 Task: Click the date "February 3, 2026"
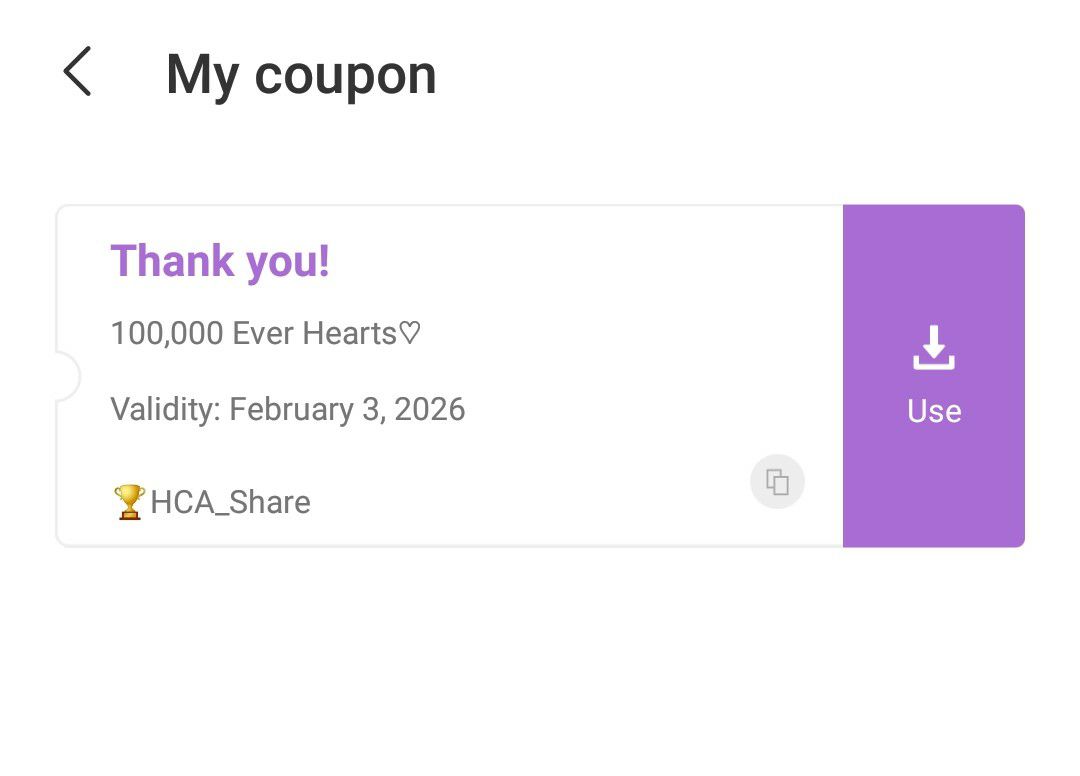click(x=347, y=409)
